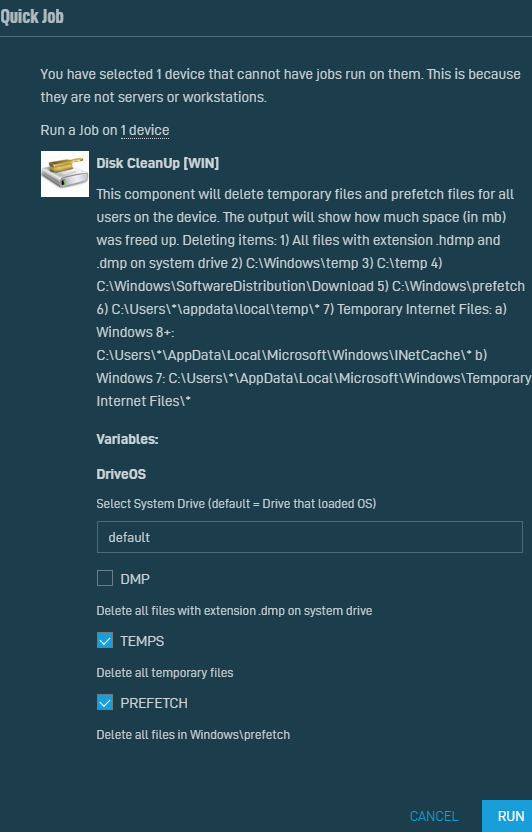Enable the DMP checkbox
The width and height of the screenshot is (532, 832).
click(105, 578)
